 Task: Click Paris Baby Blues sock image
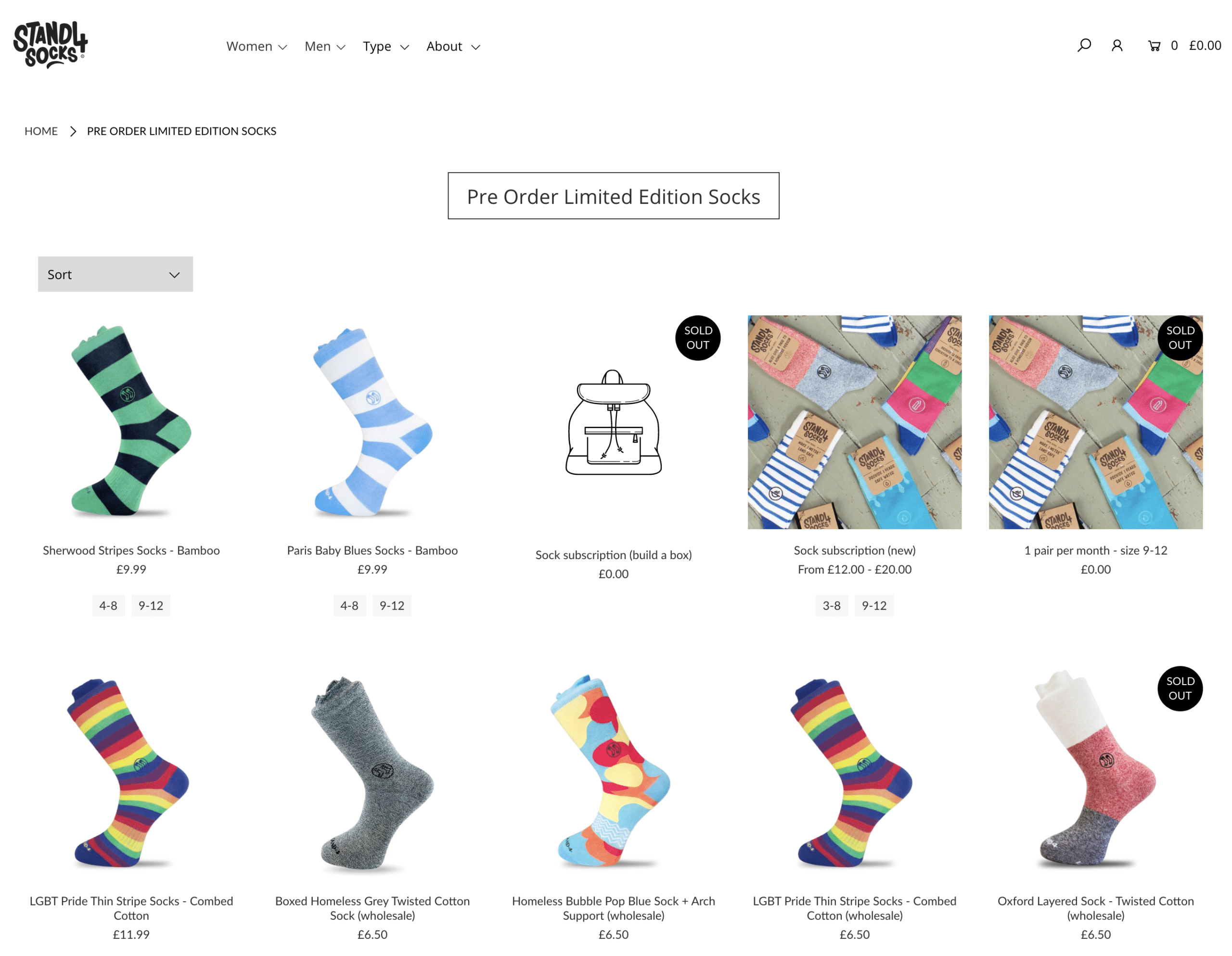pos(372,422)
